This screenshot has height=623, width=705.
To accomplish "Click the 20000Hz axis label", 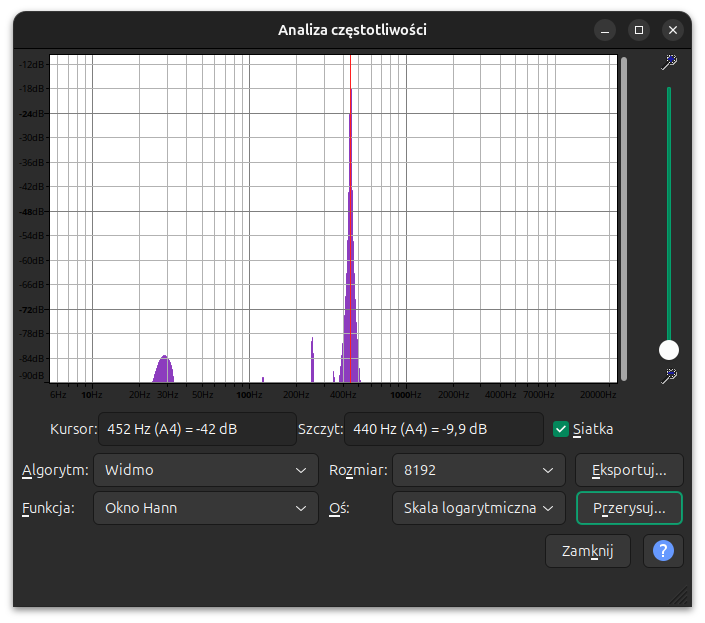I will [598, 395].
